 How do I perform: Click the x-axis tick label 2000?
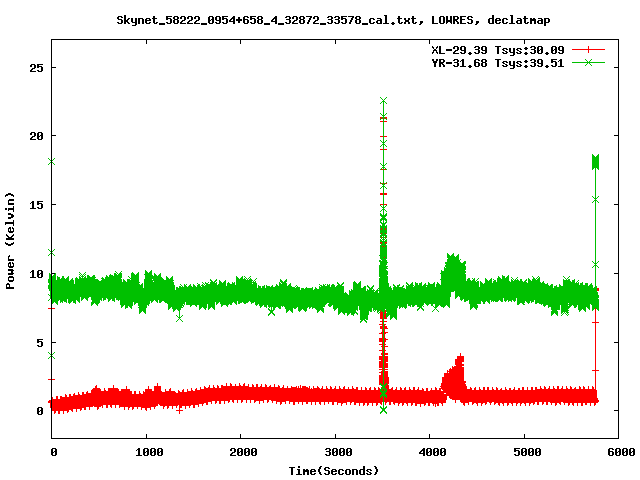click(x=243, y=452)
